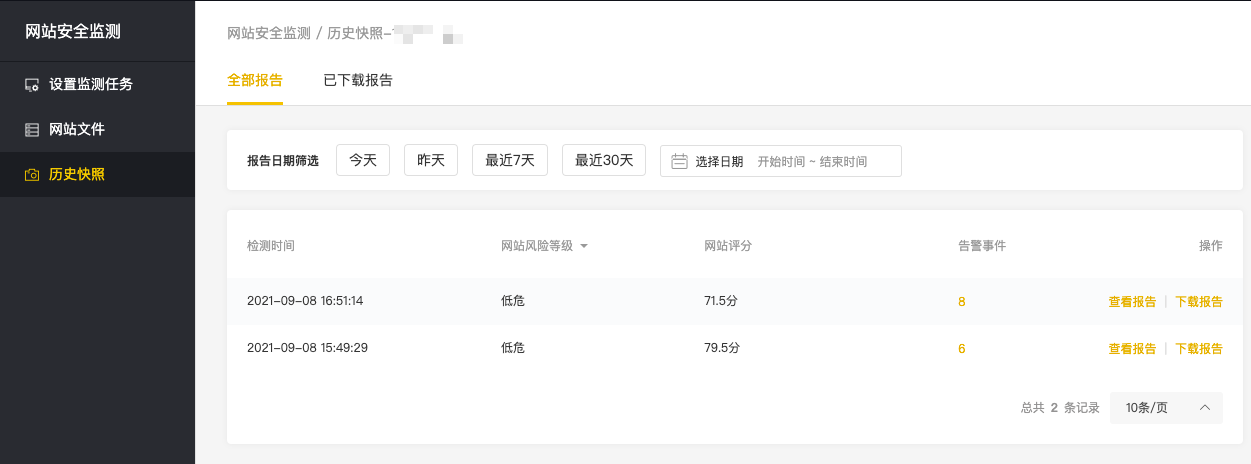The image size is (1251, 464).
Task: Open the 8 alert events link
Action: (x=961, y=302)
